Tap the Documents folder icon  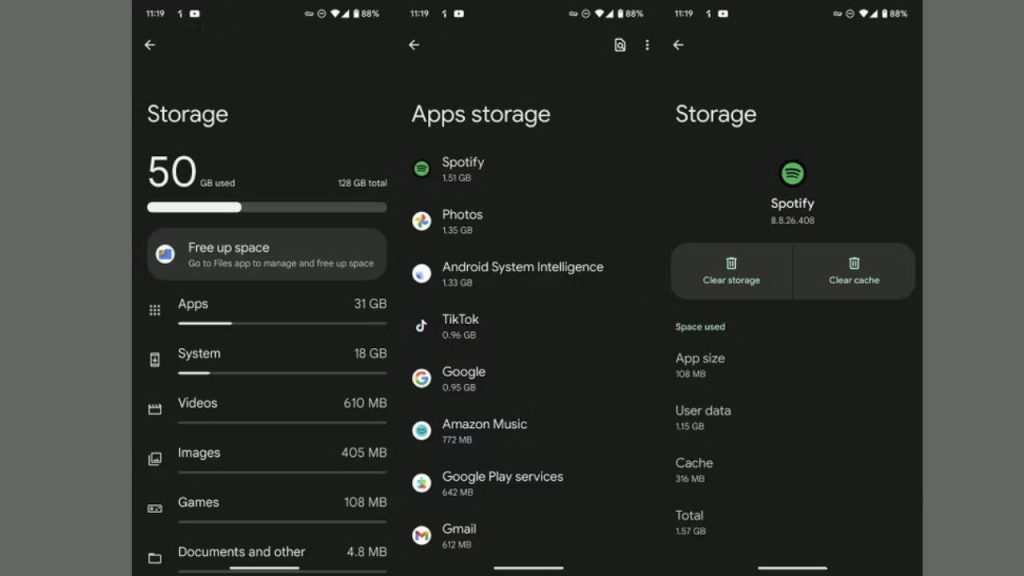155,558
